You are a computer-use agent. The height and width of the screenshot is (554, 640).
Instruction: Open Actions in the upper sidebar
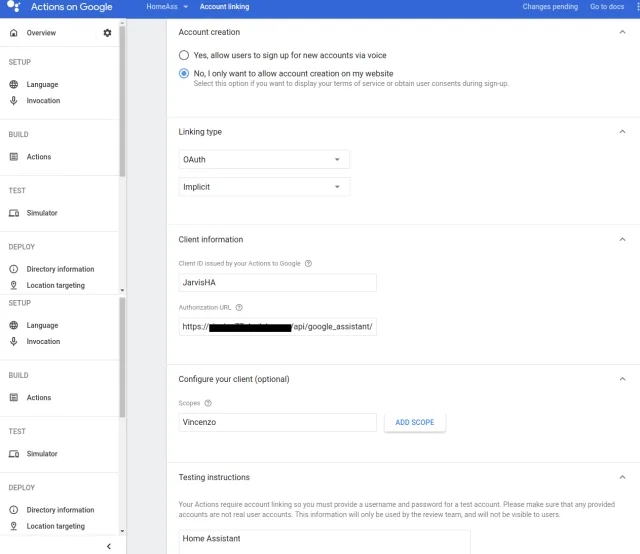pos(39,157)
